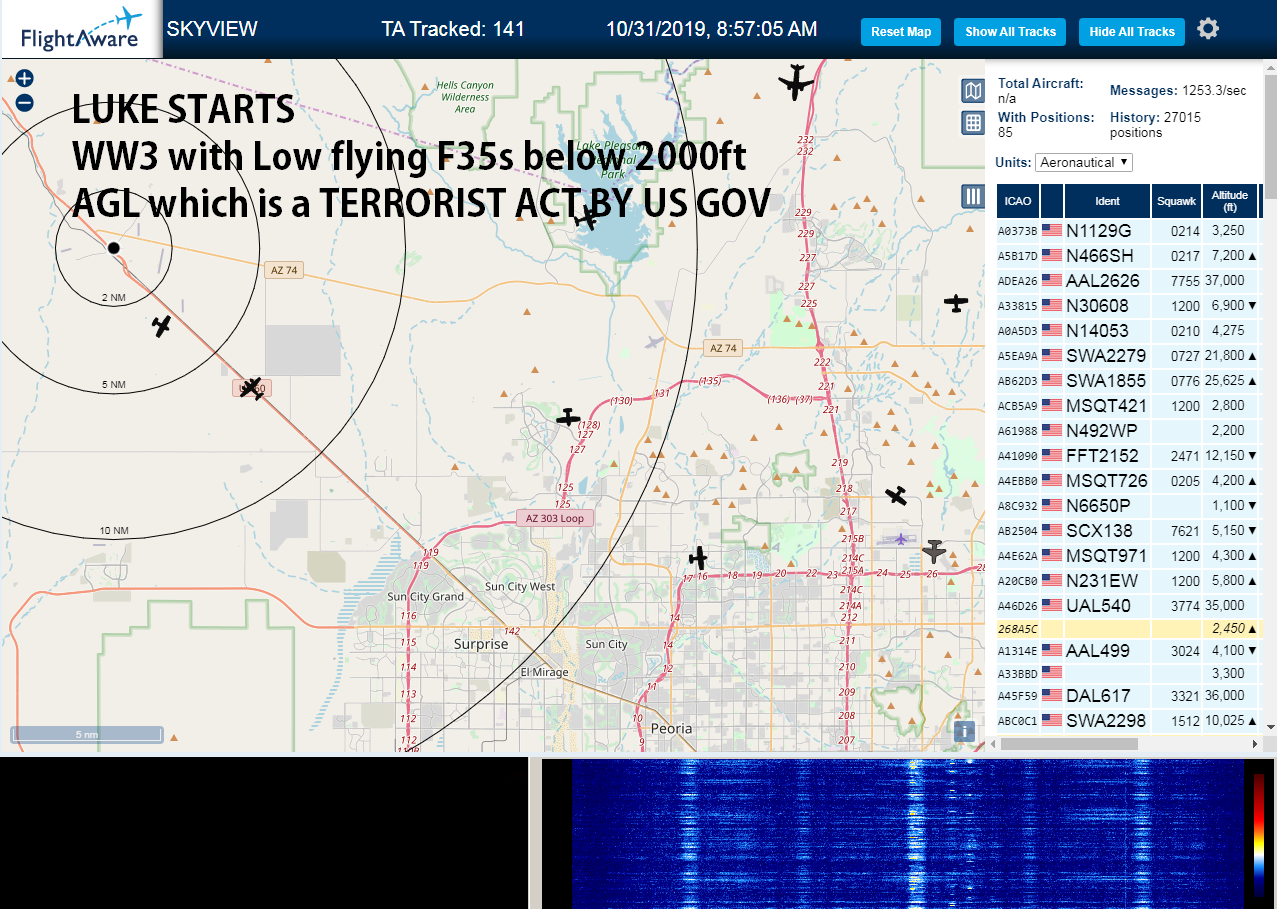Image resolution: width=1277 pixels, height=909 pixels.
Task: Click the AZ 303 Loop road label
Action: click(555, 518)
